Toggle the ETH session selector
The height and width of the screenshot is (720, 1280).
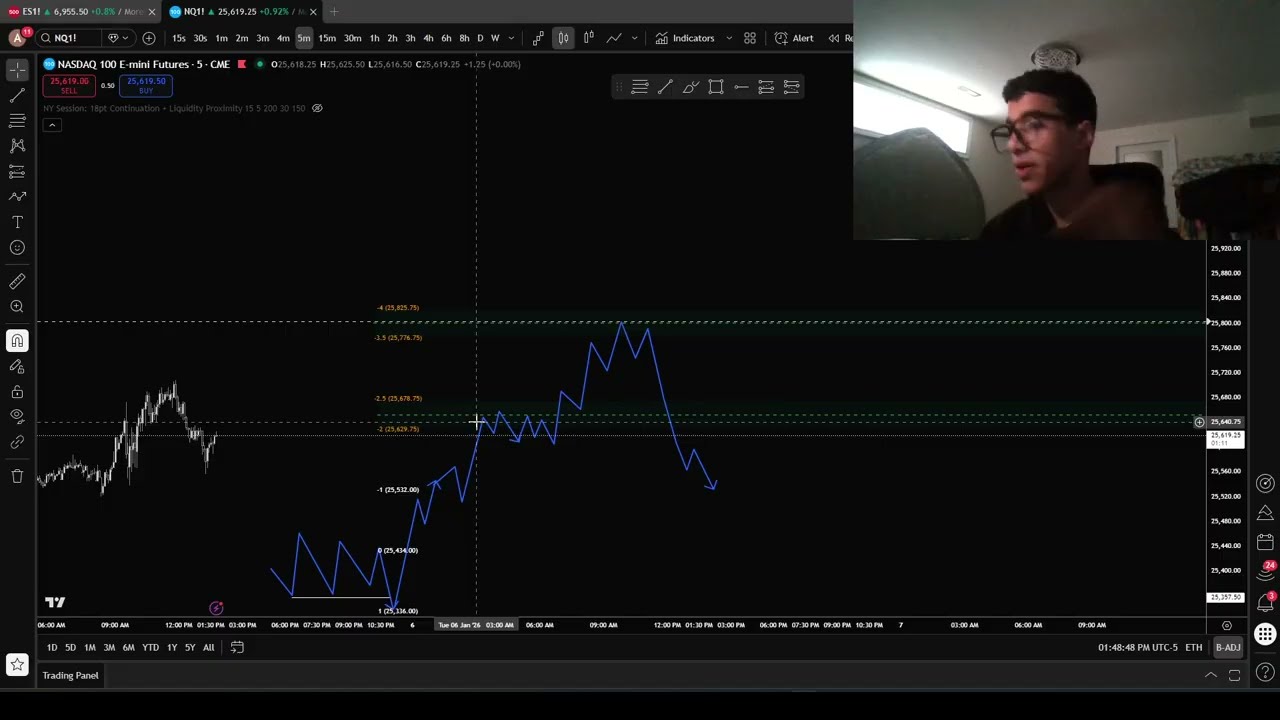point(1194,648)
